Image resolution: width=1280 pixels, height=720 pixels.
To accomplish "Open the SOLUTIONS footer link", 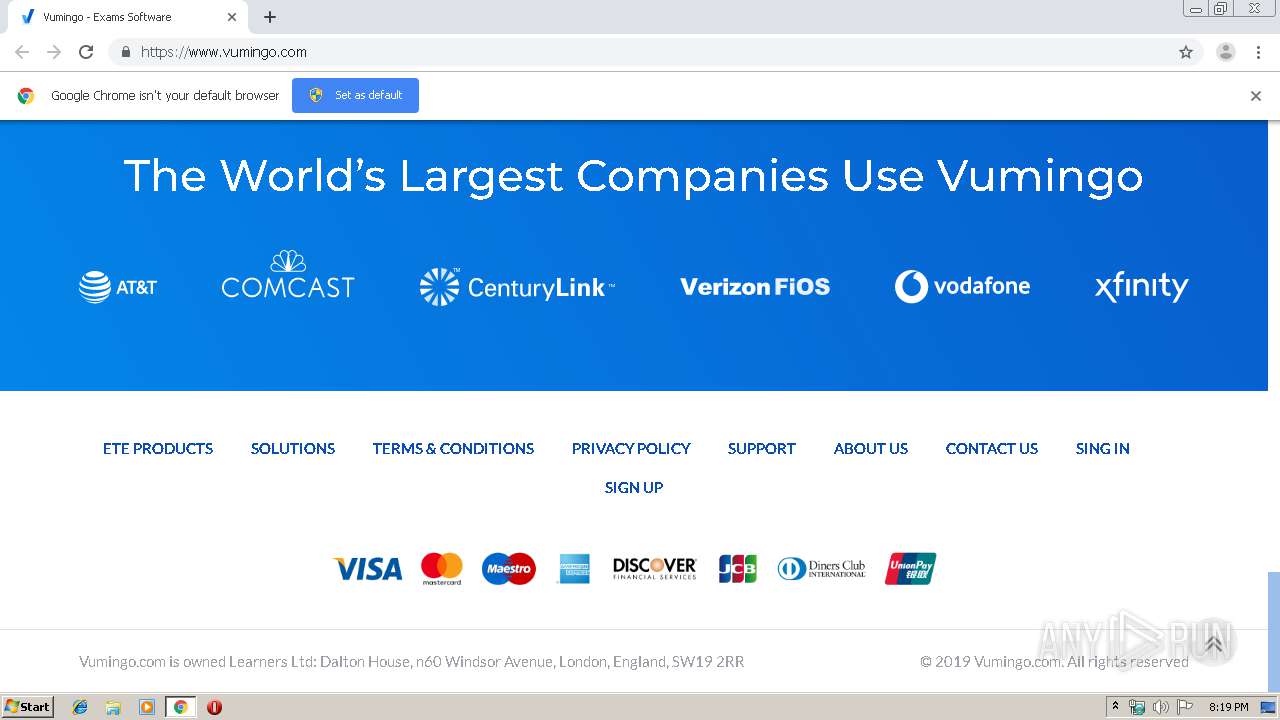I will point(293,449).
